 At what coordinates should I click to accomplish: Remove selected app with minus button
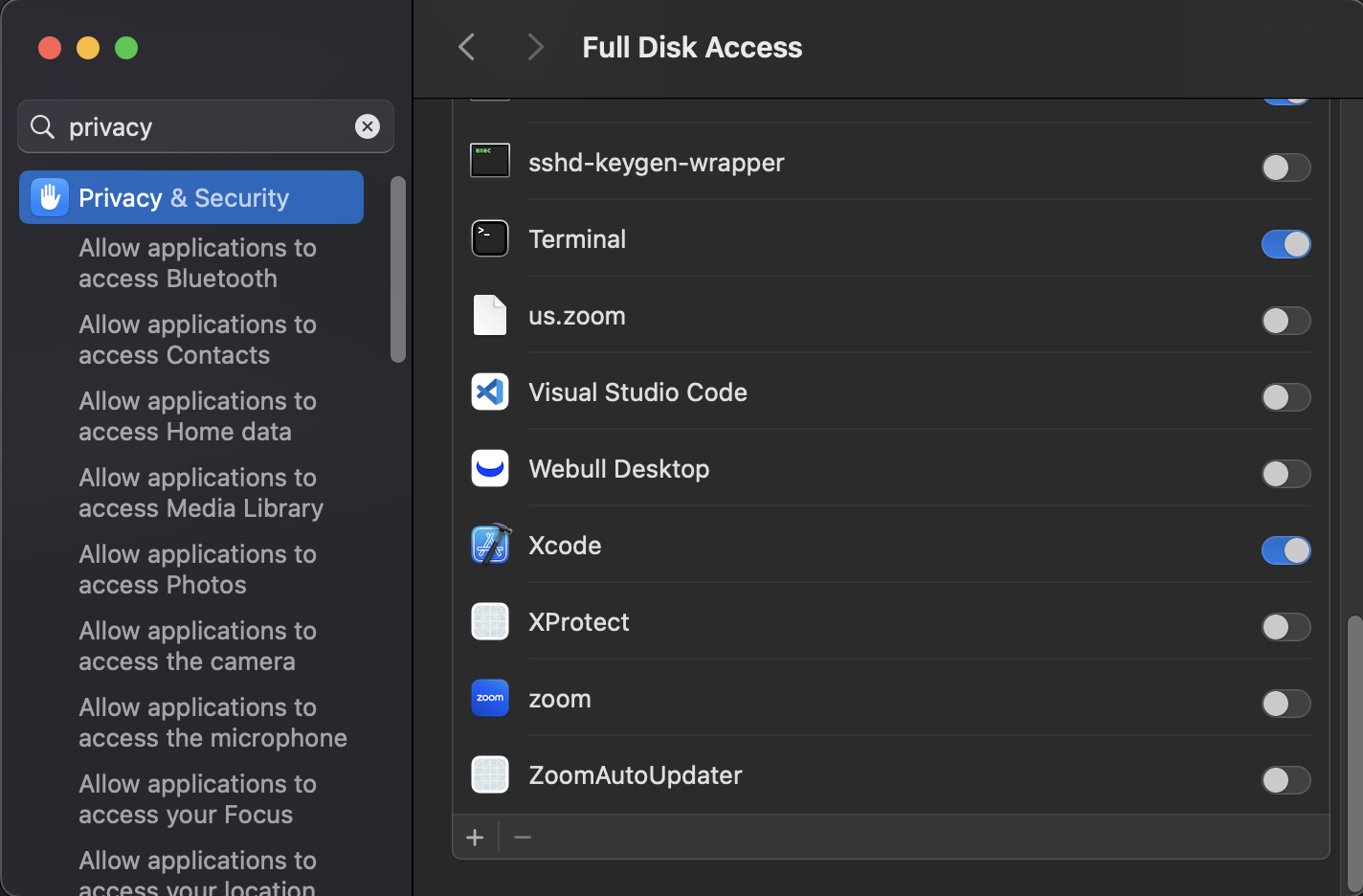[x=523, y=838]
